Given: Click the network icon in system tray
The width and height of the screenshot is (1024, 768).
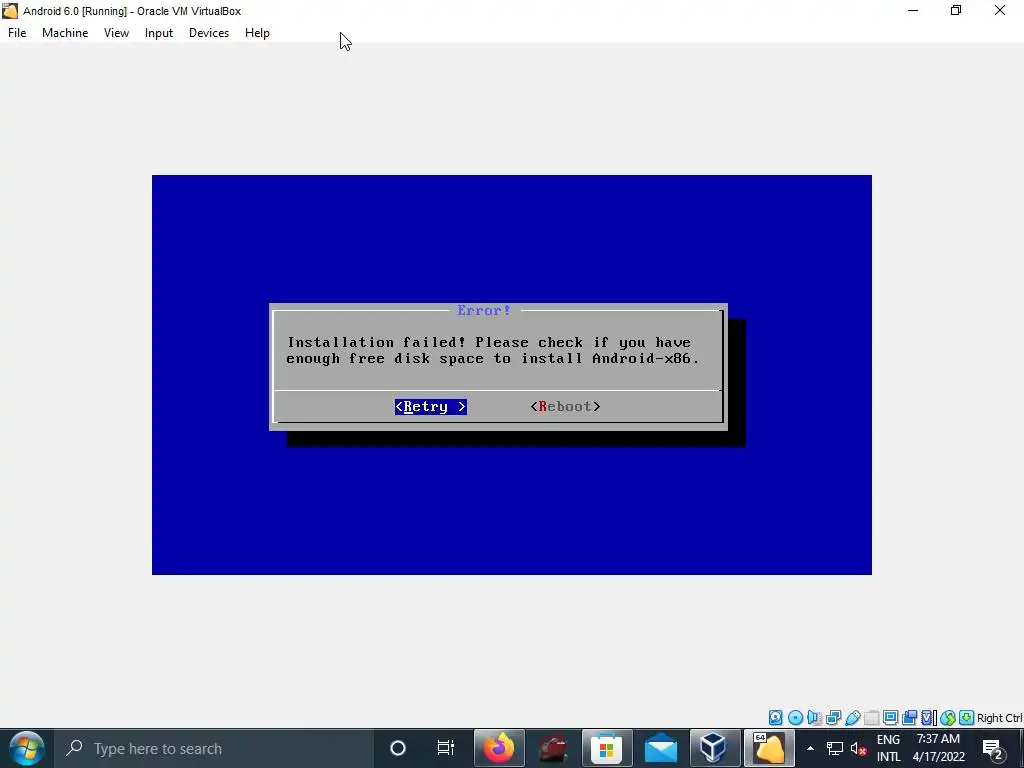Looking at the screenshot, I should coord(835,748).
